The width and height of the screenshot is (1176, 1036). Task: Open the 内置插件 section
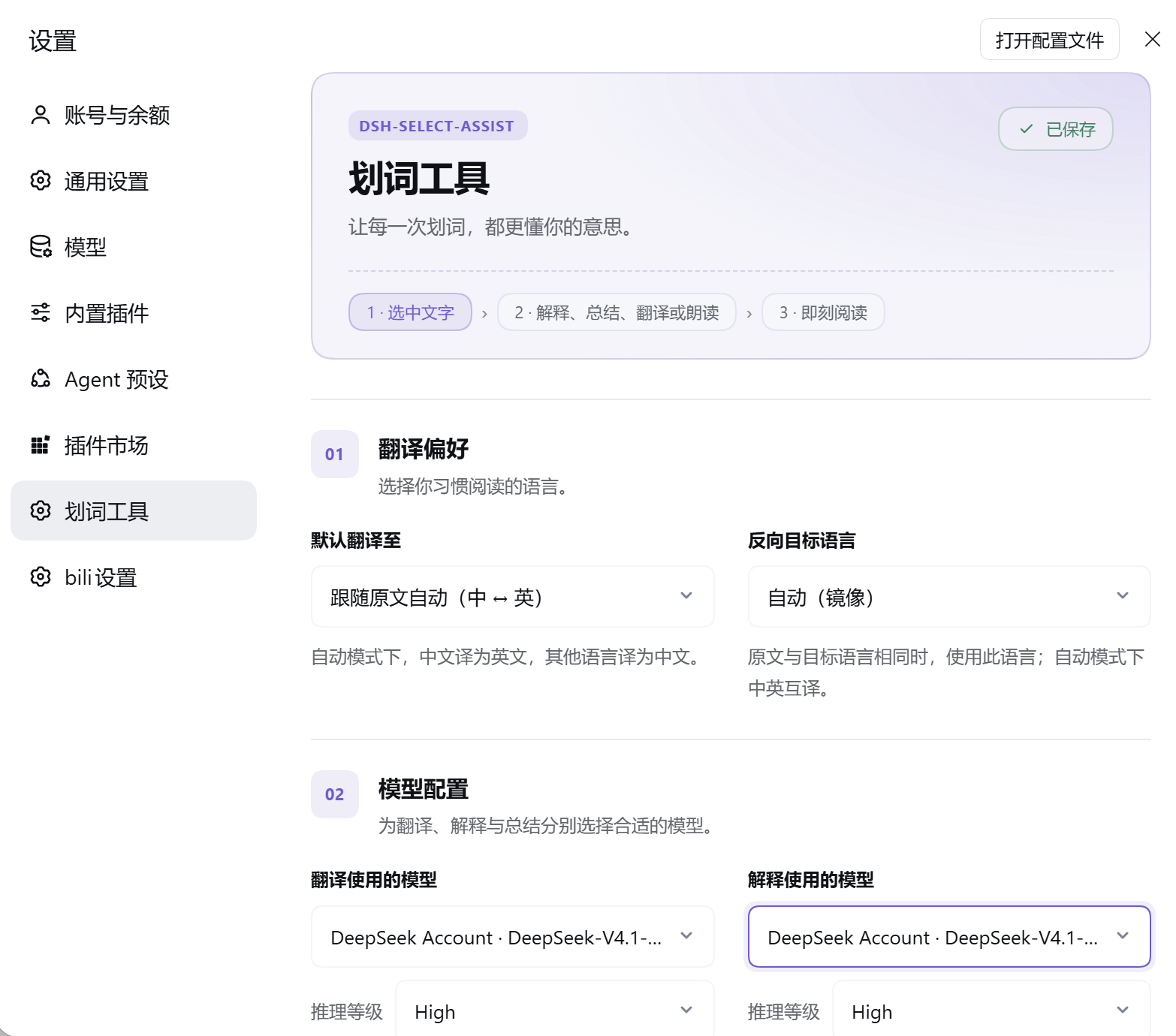coord(134,313)
